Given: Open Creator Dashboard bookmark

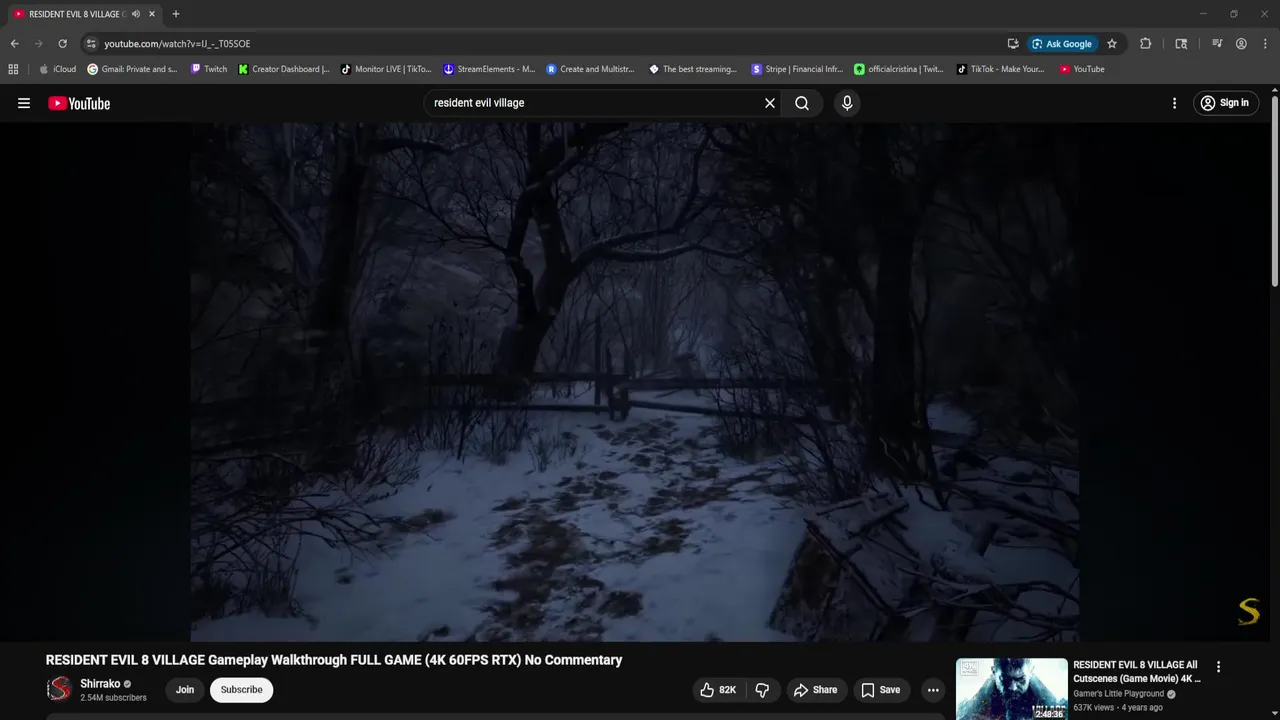Looking at the screenshot, I should coord(284,69).
